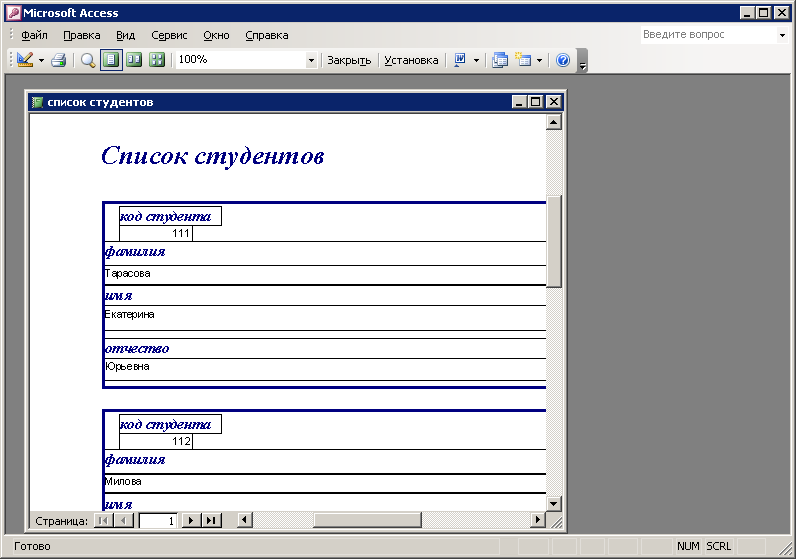Click the surname Тарасова
This screenshot has width=796, height=559.
[127, 273]
